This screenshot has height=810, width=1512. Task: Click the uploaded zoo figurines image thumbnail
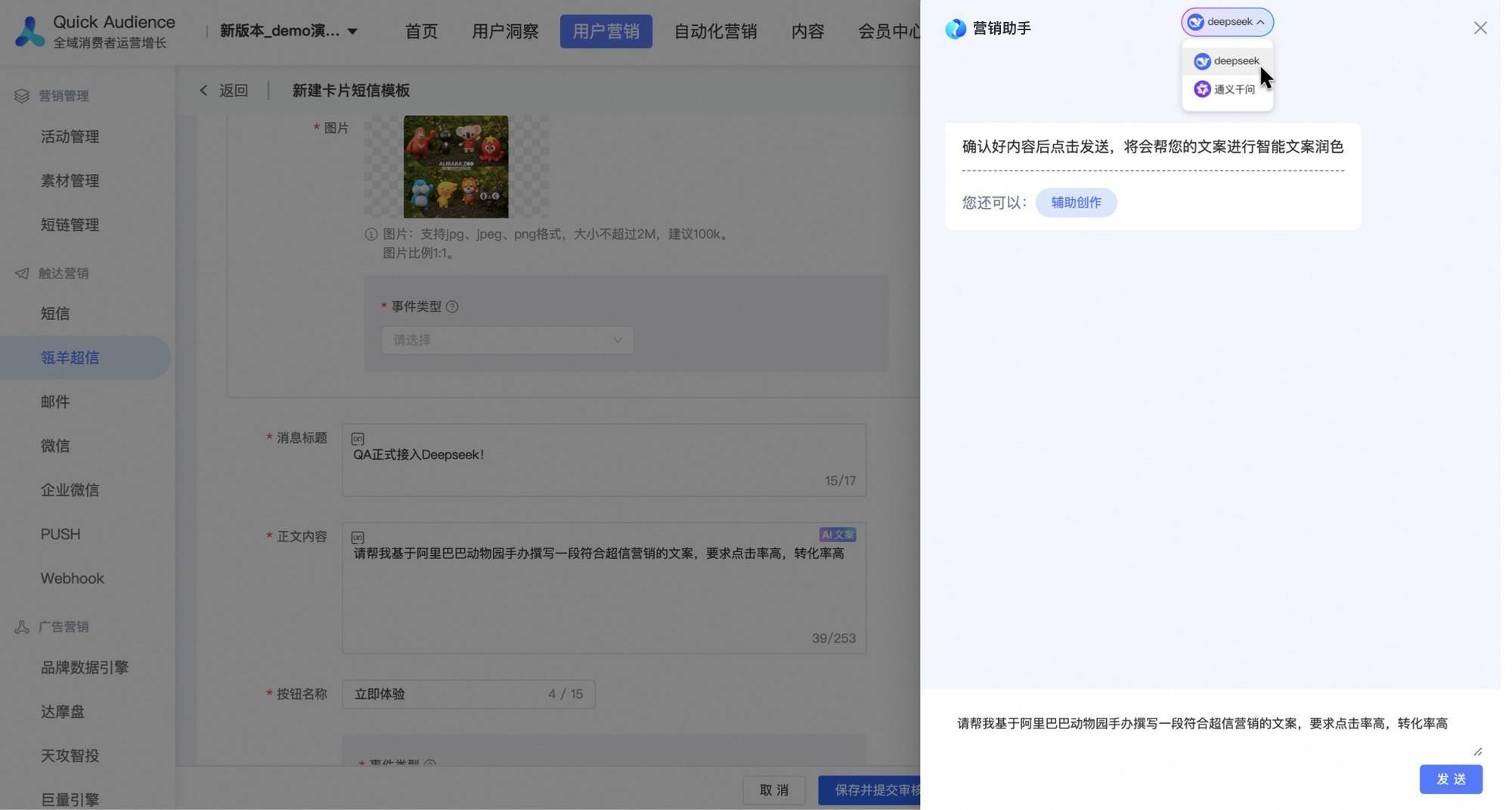456,166
